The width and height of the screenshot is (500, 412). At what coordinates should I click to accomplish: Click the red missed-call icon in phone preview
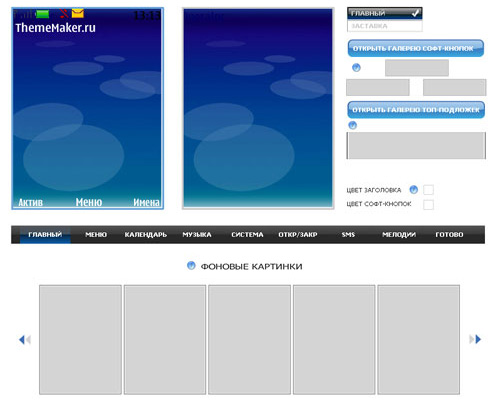tap(64, 13)
